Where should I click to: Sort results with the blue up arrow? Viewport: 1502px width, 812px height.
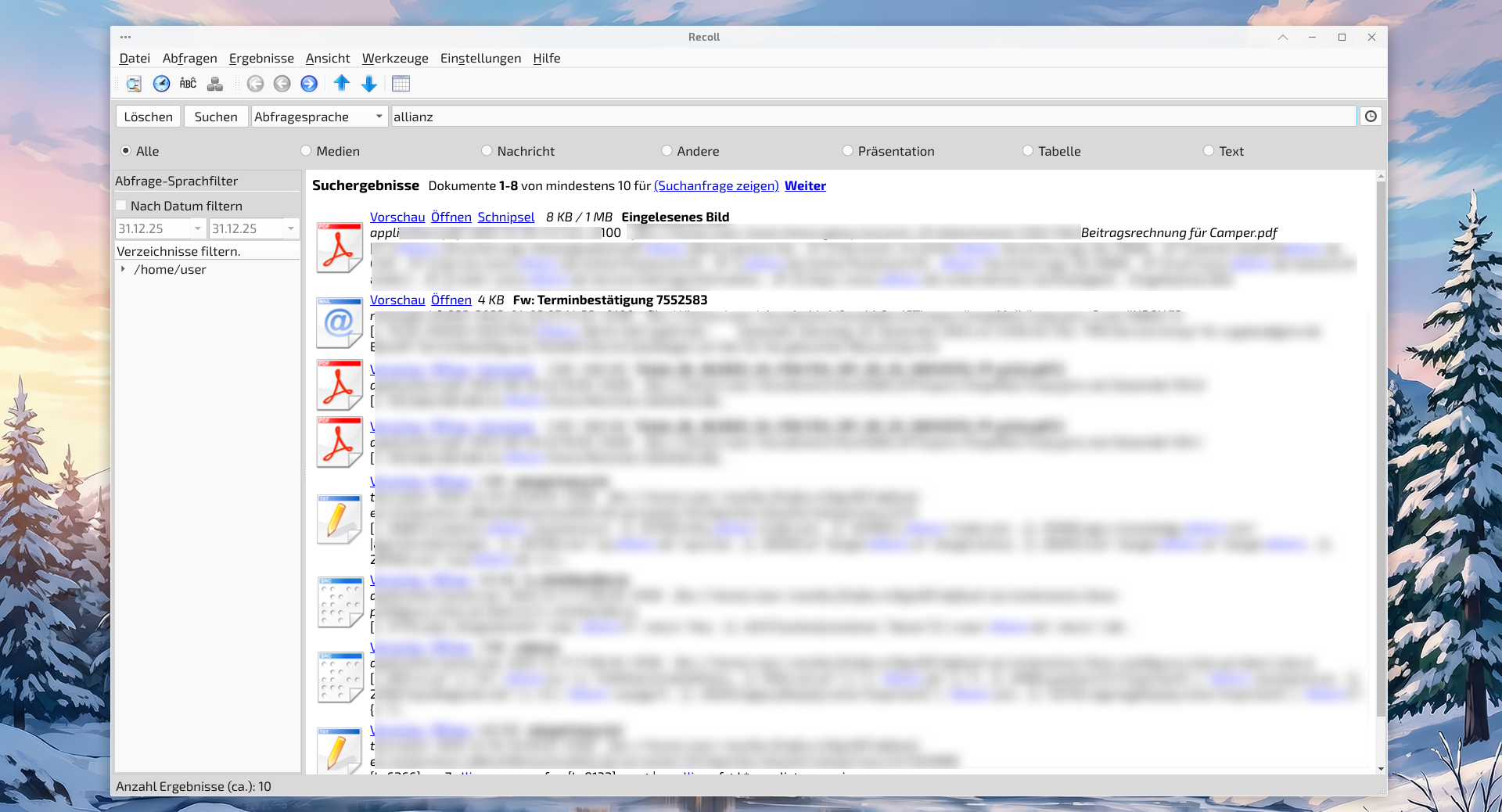pyautogui.click(x=342, y=84)
